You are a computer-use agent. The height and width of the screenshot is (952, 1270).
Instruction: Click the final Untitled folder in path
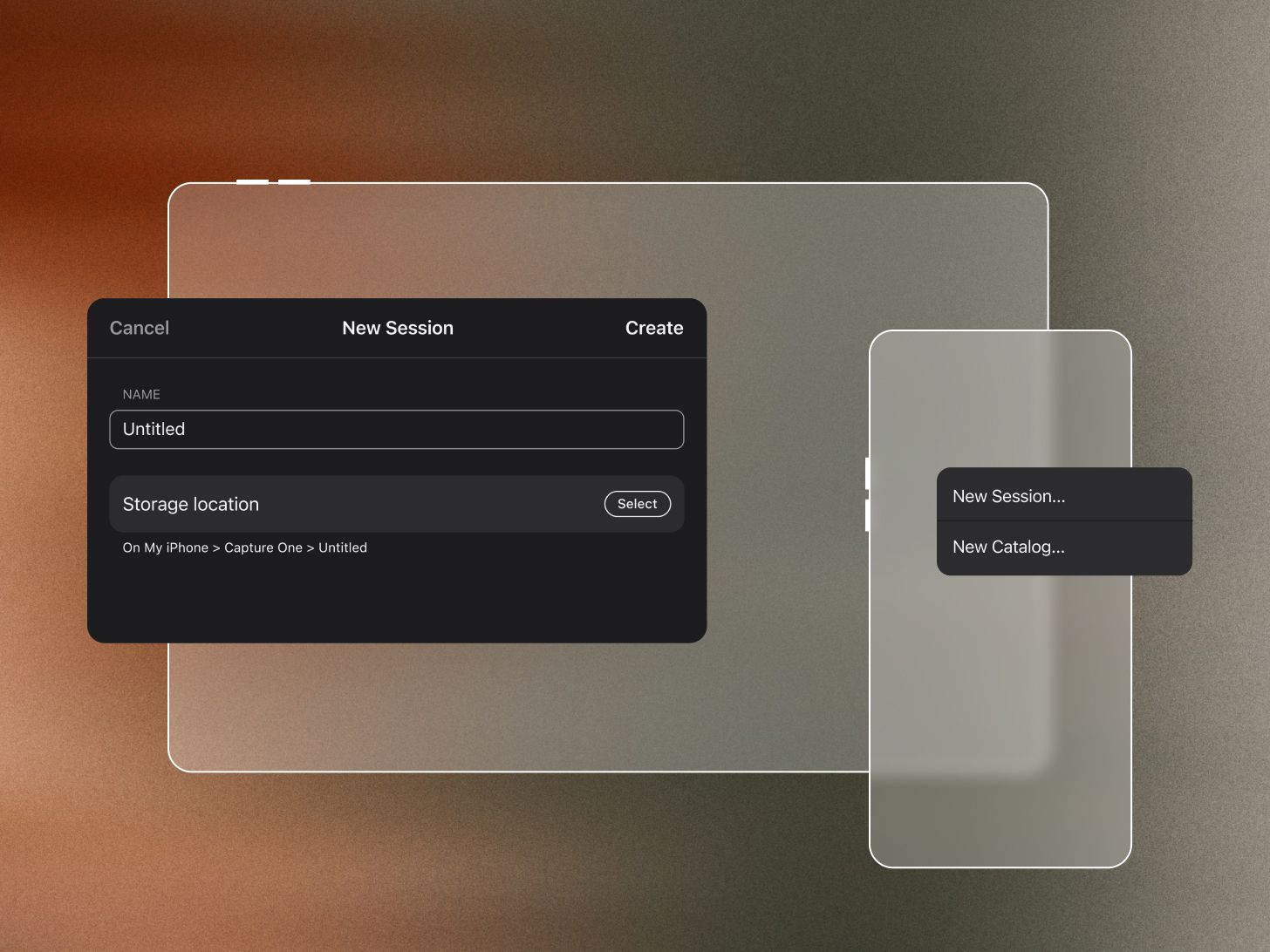tap(343, 547)
